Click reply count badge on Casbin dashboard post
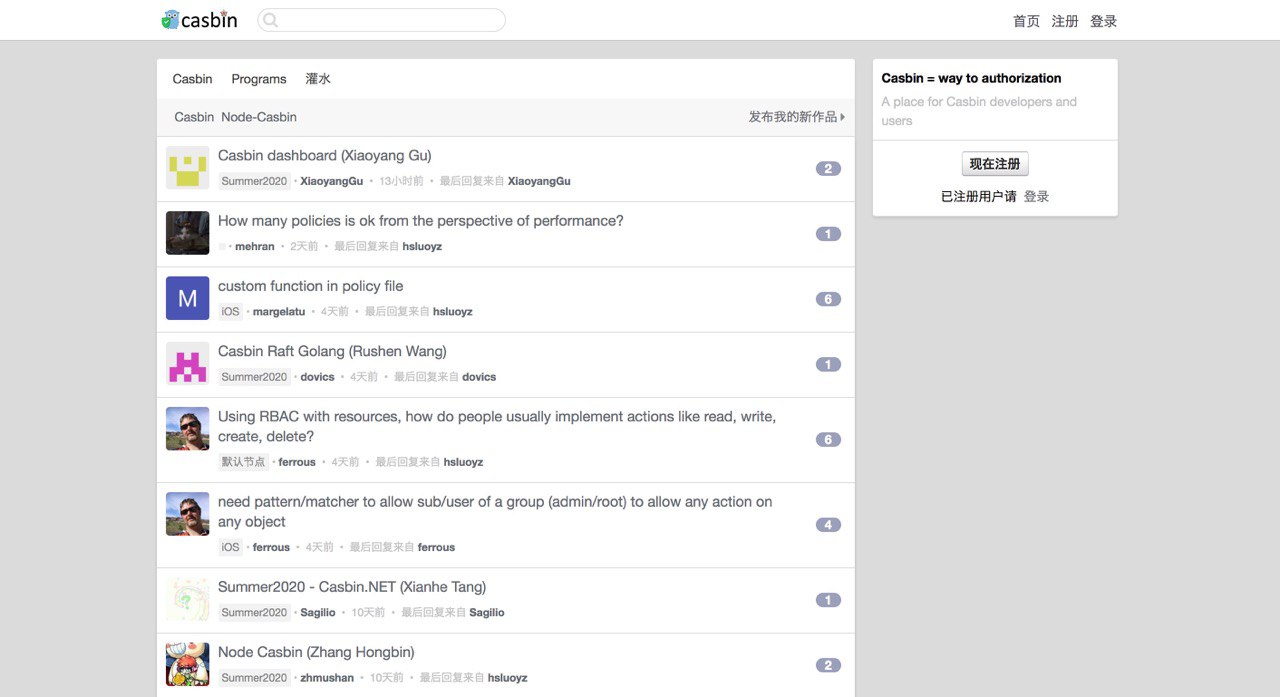1280x697 pixels. point(828,169)
